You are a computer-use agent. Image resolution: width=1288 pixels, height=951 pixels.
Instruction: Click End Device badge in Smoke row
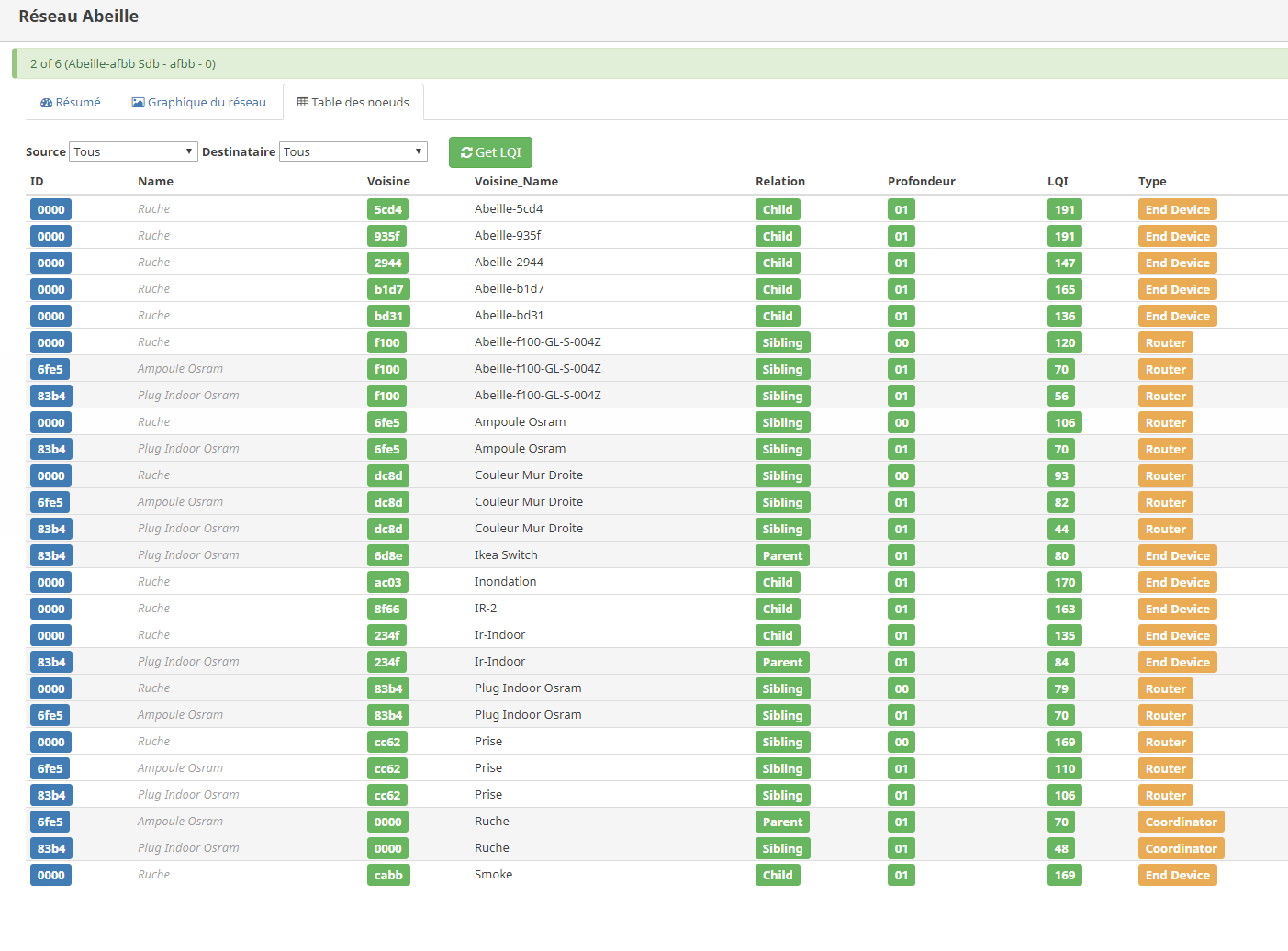[x=1178, y=875]
